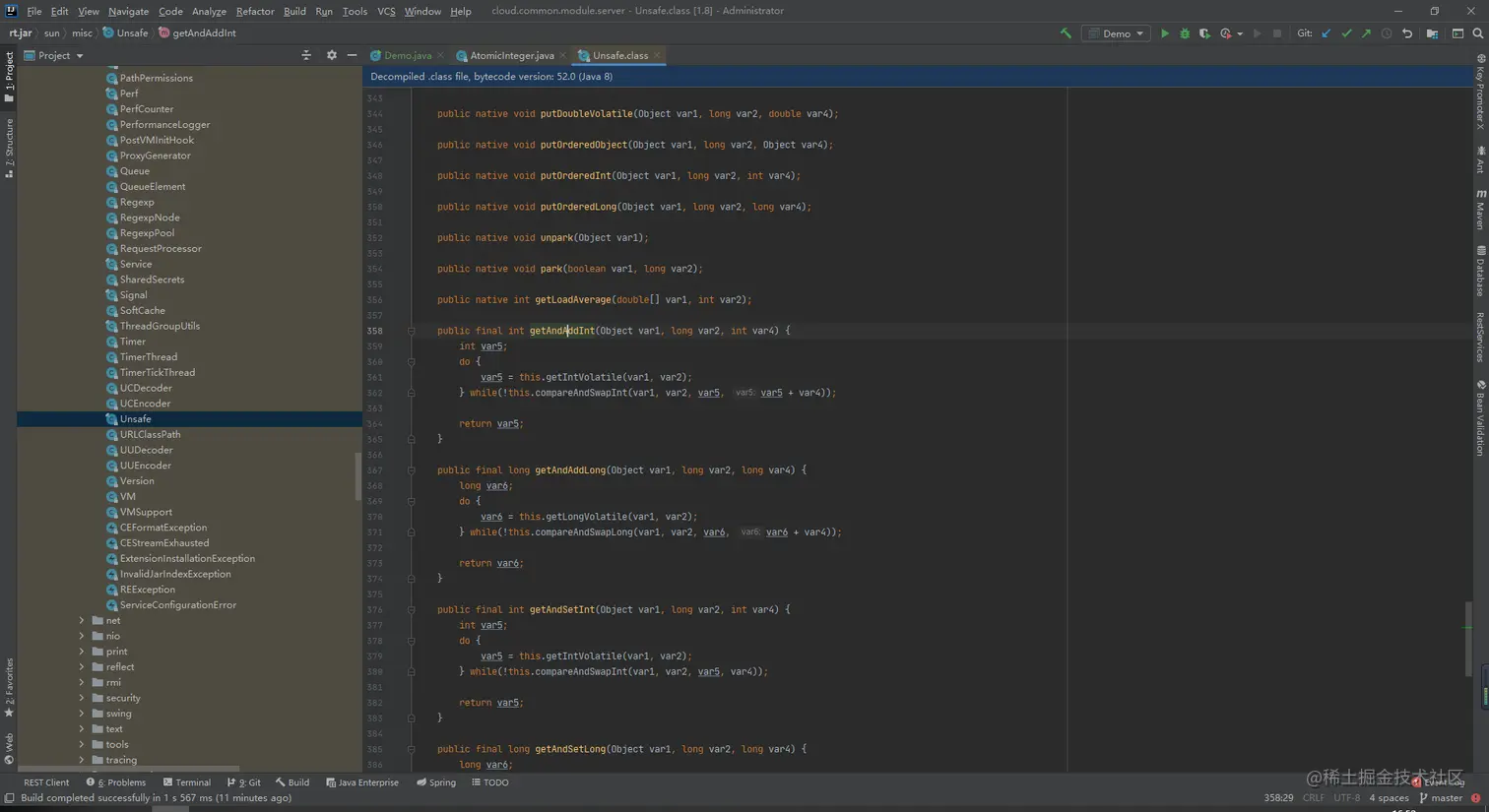Open the Demo run configuration dropdown
The image size is (1489, 812).
point(1118,33)
